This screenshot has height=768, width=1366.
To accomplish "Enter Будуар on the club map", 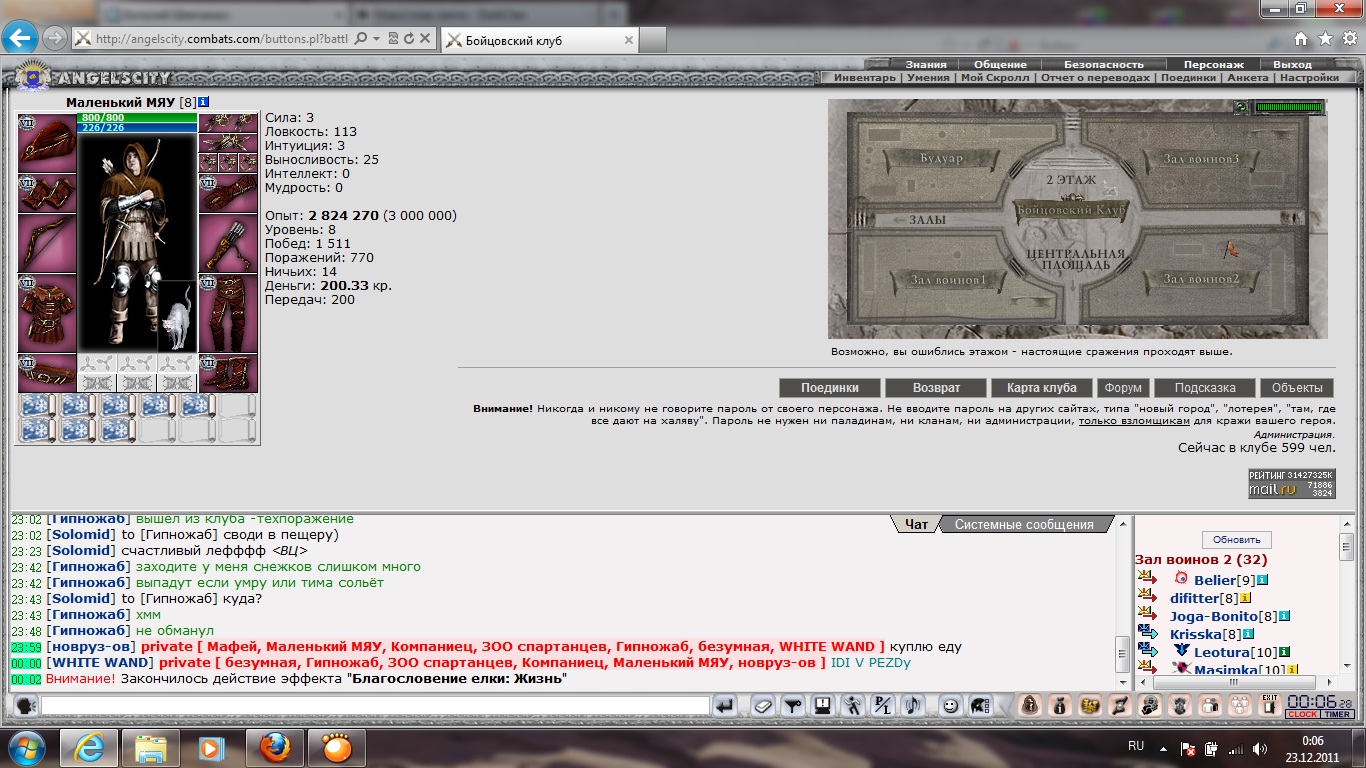I will tap(941, 158).
